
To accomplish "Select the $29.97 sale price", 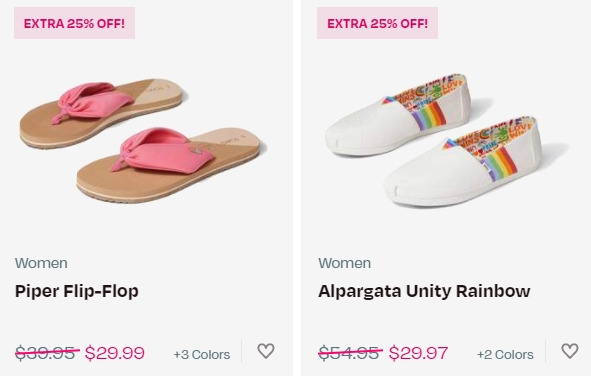I will pyautogui.click(x=418, y=353).
